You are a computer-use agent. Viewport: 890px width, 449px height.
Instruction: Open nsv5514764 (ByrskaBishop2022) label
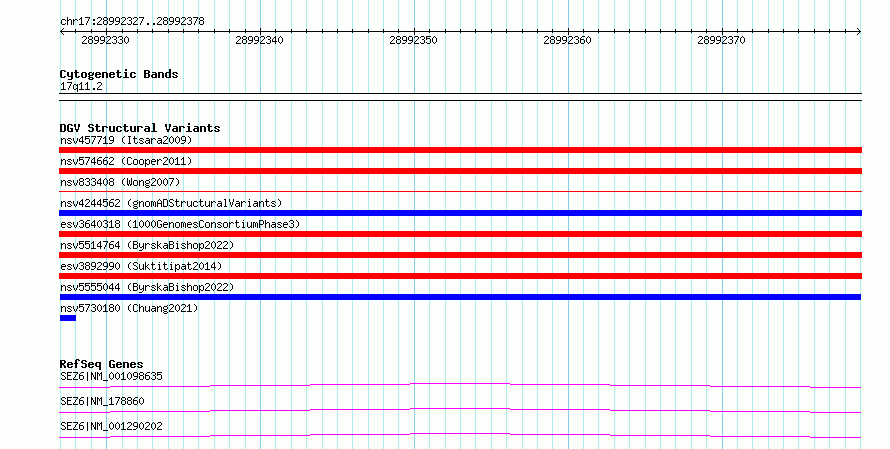click(147, 245)
